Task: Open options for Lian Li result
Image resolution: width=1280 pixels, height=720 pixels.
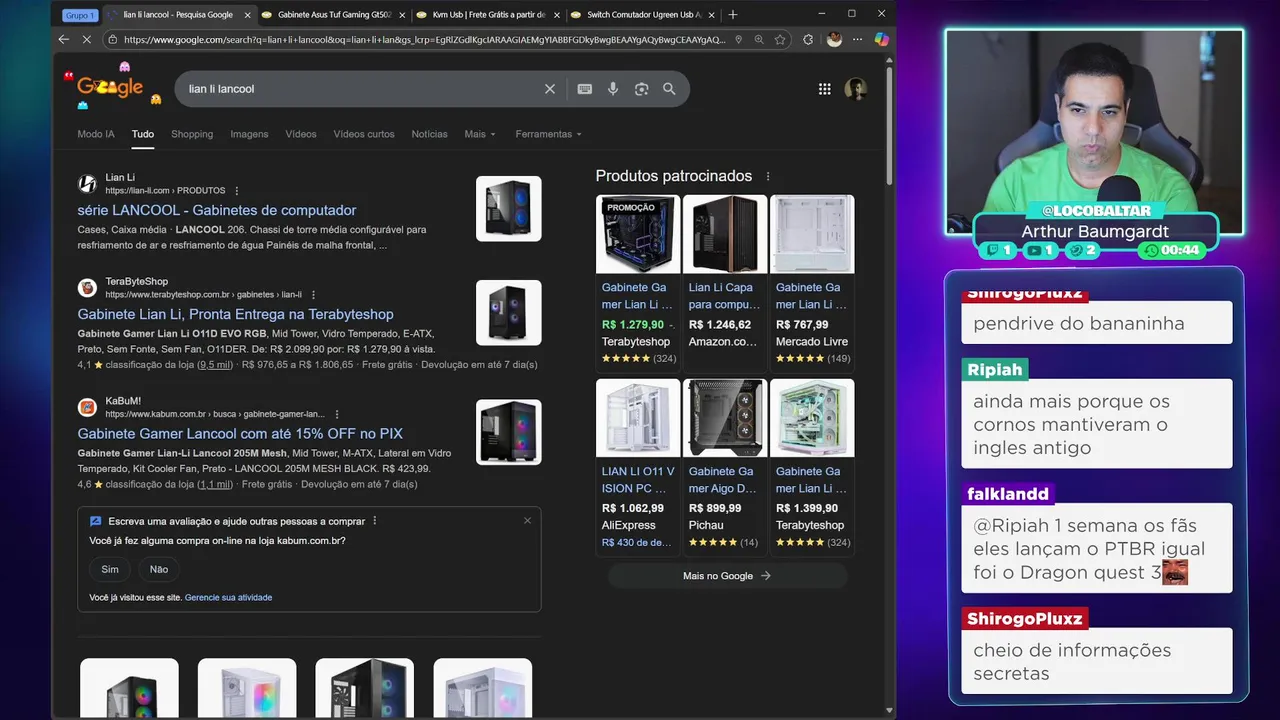Action: [x=237, y=190]
